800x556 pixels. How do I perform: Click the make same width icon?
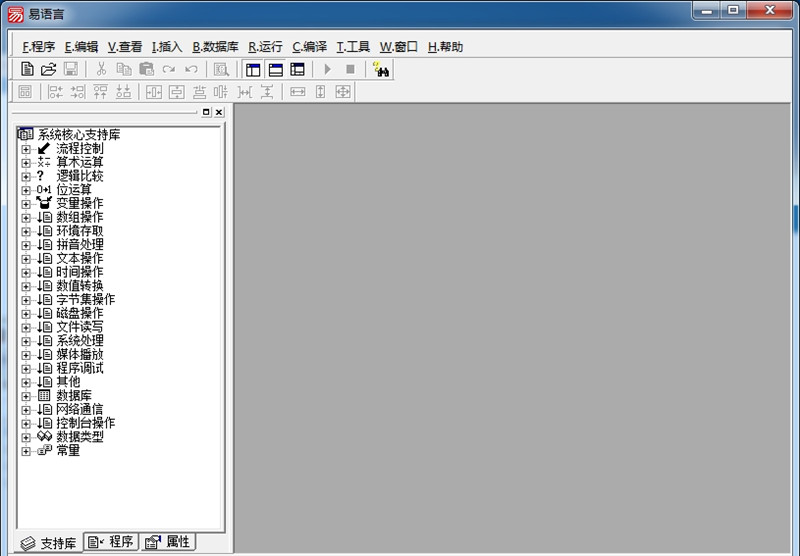tap(297, 92)
